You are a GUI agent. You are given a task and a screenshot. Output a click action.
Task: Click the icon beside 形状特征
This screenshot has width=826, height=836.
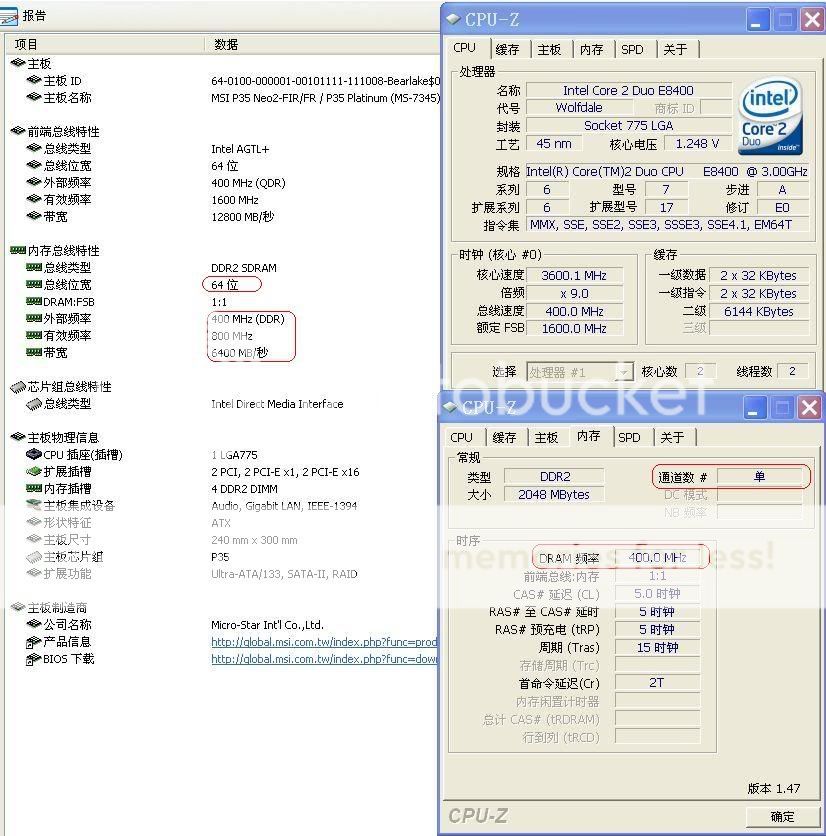click(34, 522)
